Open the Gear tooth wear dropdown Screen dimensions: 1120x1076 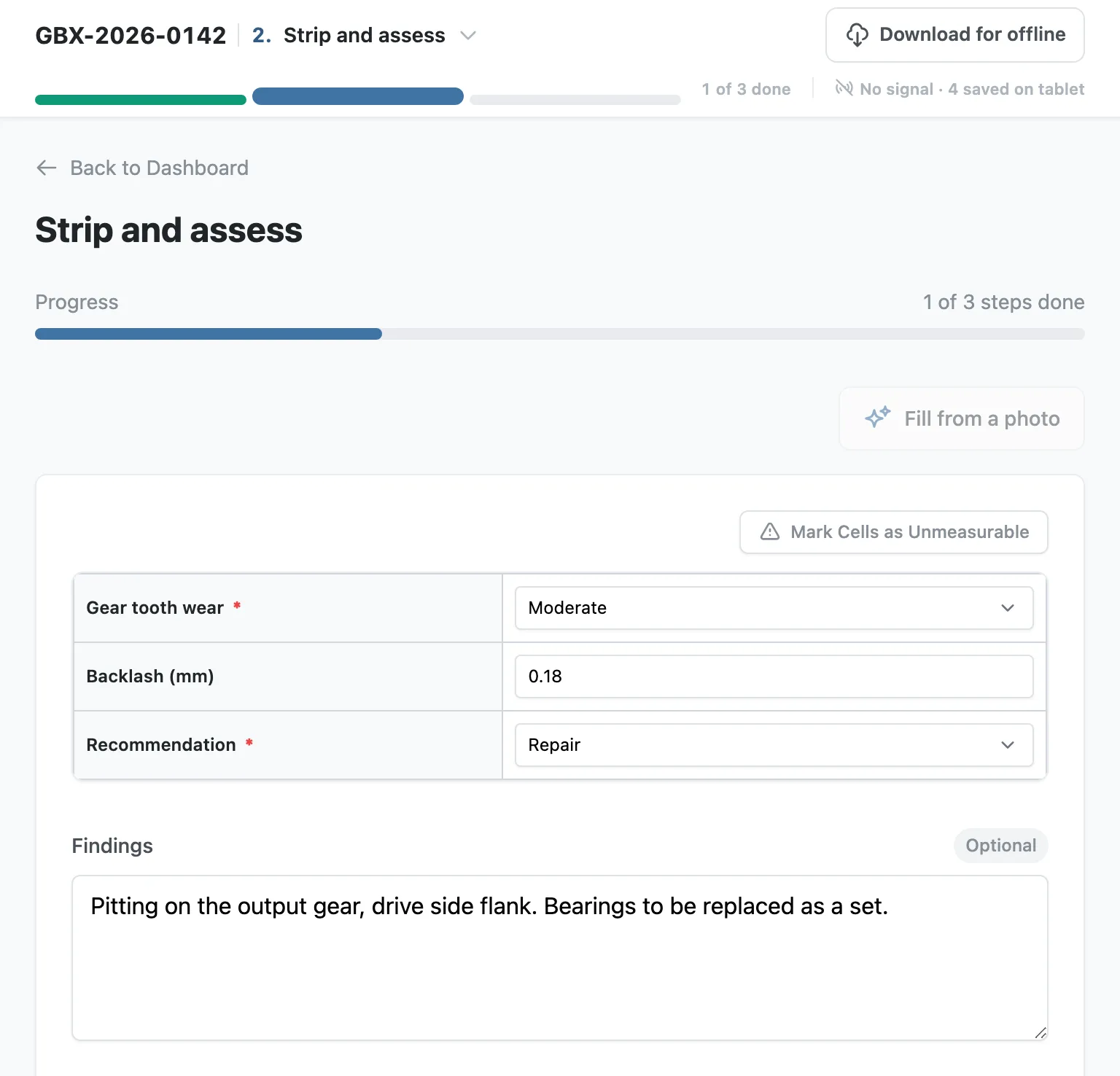tap(774, 608)
